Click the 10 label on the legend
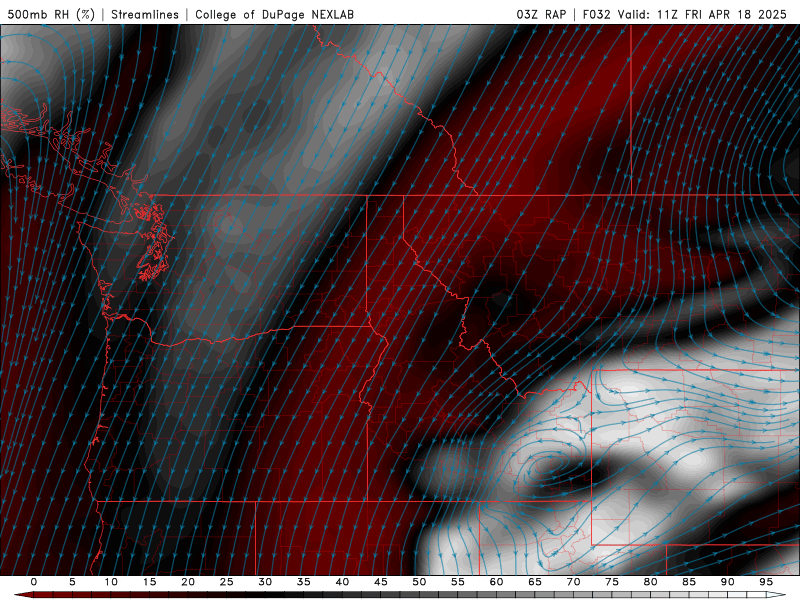 (x=111, y=582)
